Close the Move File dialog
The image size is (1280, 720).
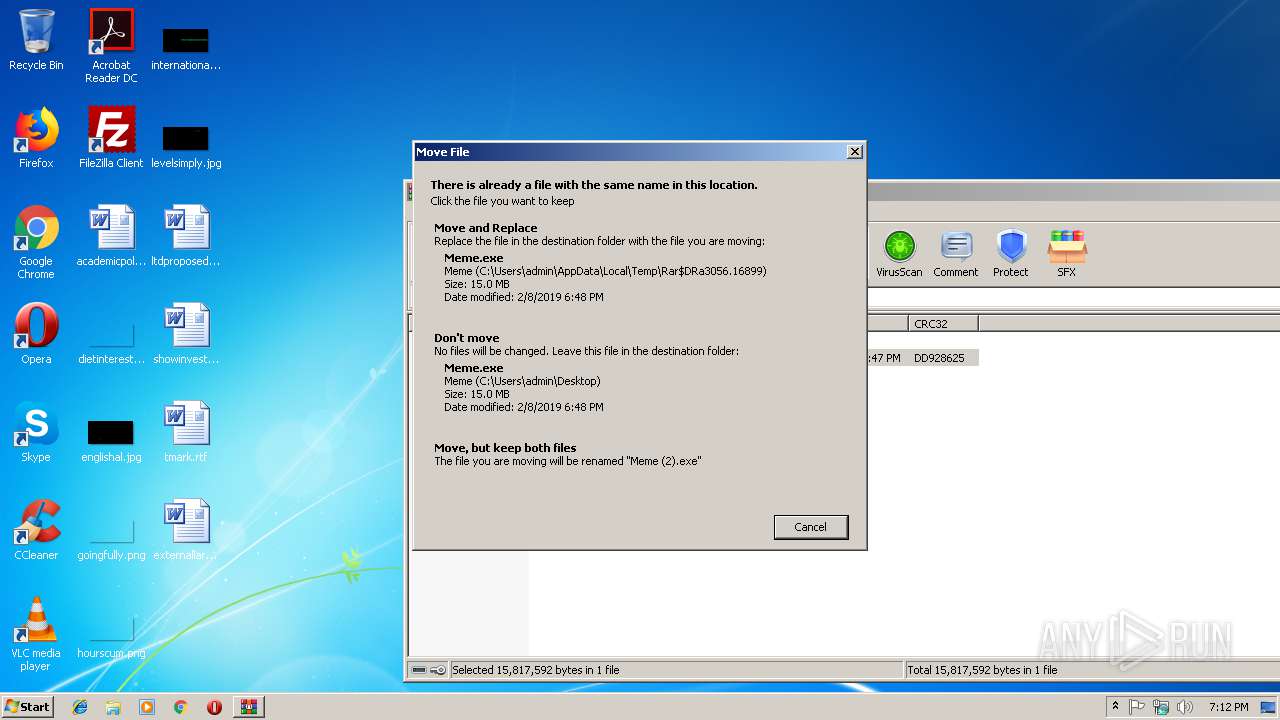[x=854, y=152]
